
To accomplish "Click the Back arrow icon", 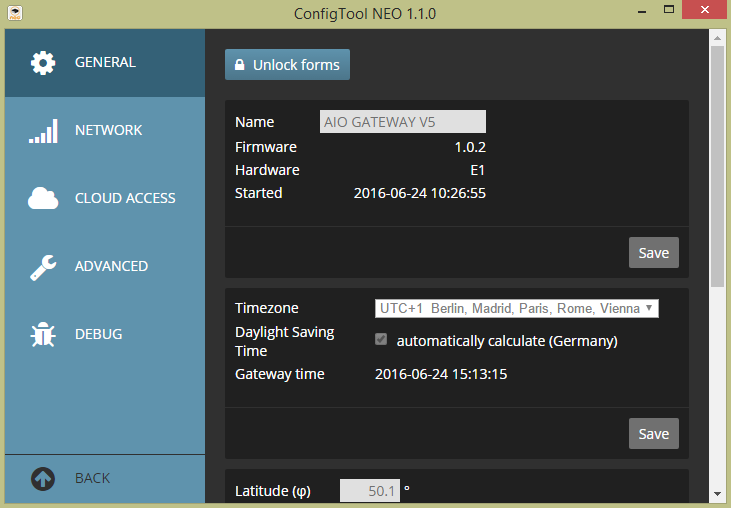I will [43, 479].
